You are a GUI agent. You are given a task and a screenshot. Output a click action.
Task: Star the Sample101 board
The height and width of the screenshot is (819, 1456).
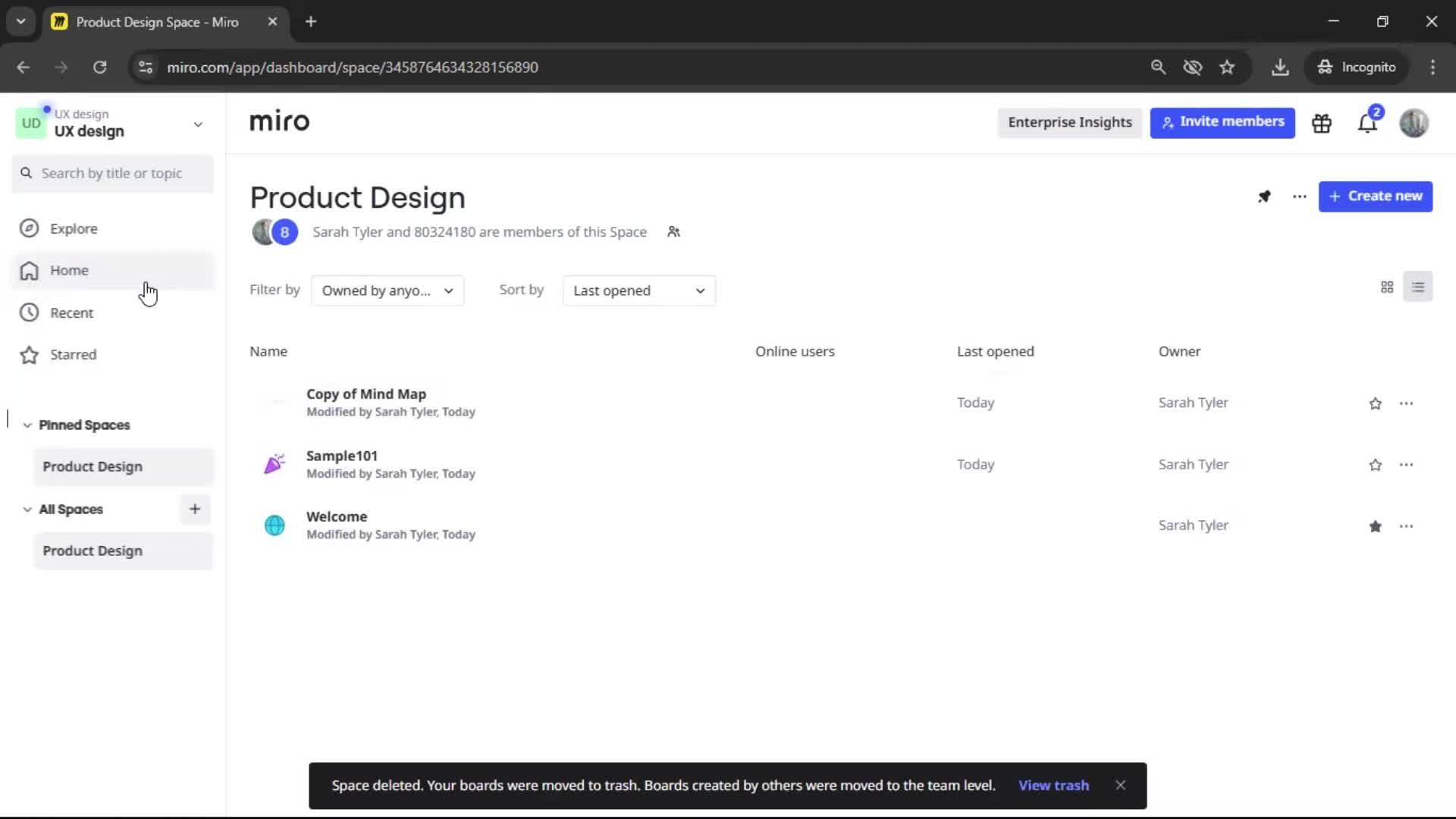[x=1375, y=465]
